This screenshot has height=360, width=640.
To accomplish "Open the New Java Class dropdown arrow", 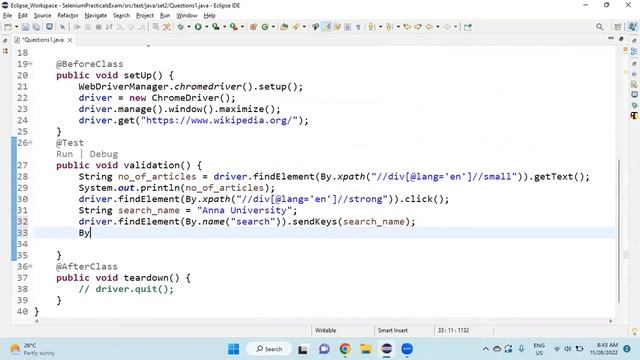I will 273,27.
